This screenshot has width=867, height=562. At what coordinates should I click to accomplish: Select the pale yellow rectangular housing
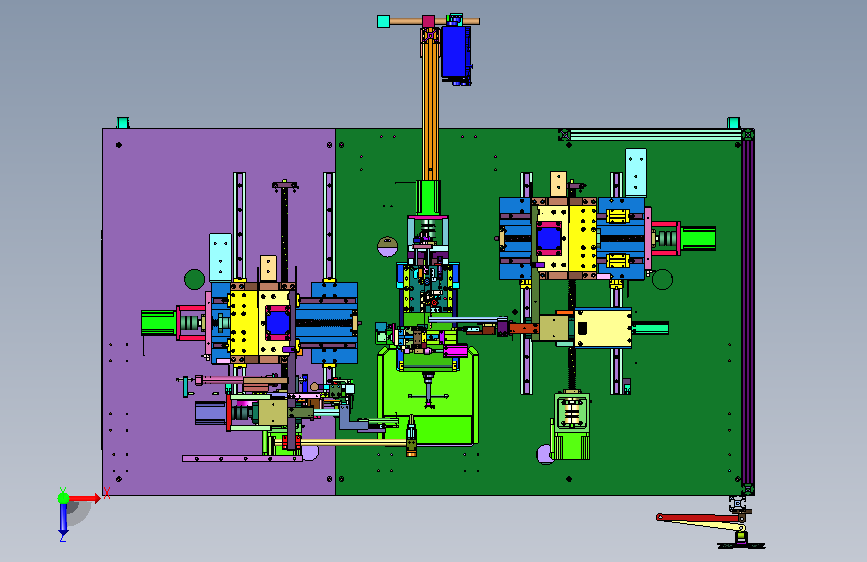[603, 328]
